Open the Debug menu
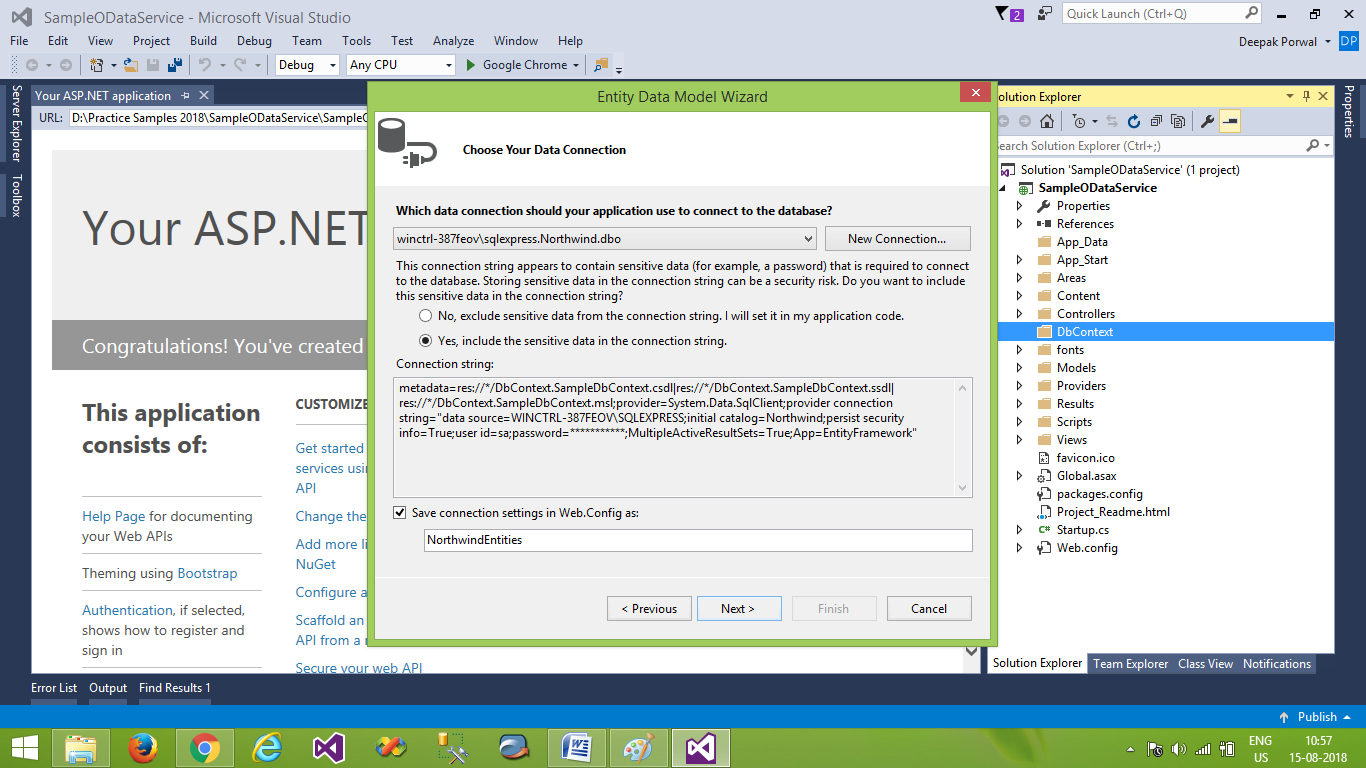The height and width of the screenshot is (768, 1366). [254, 41]
